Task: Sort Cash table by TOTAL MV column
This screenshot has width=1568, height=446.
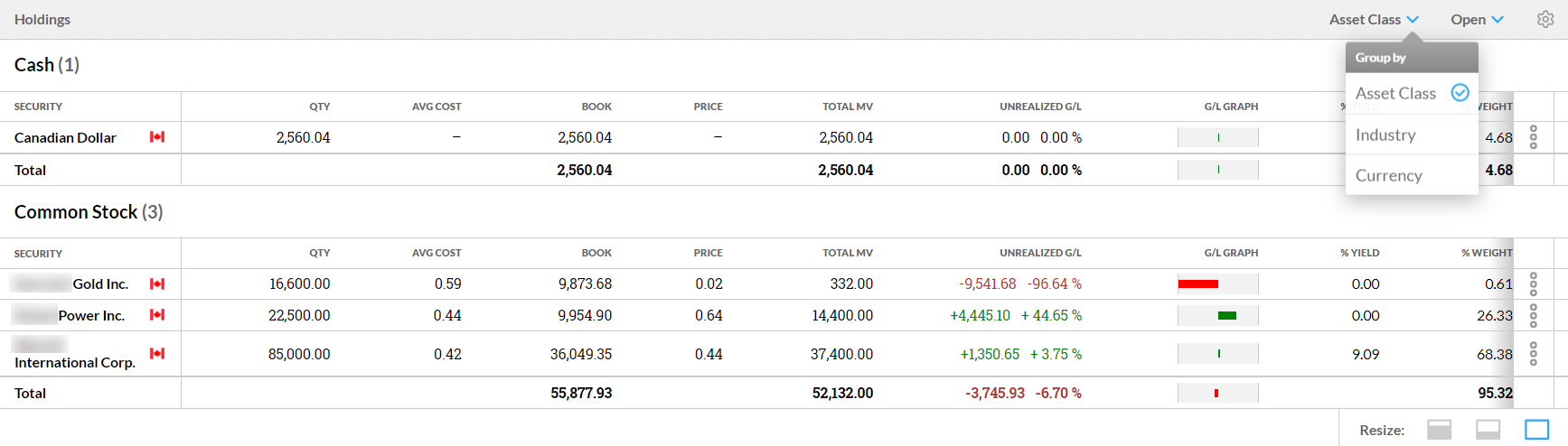Action: (848, 107)
